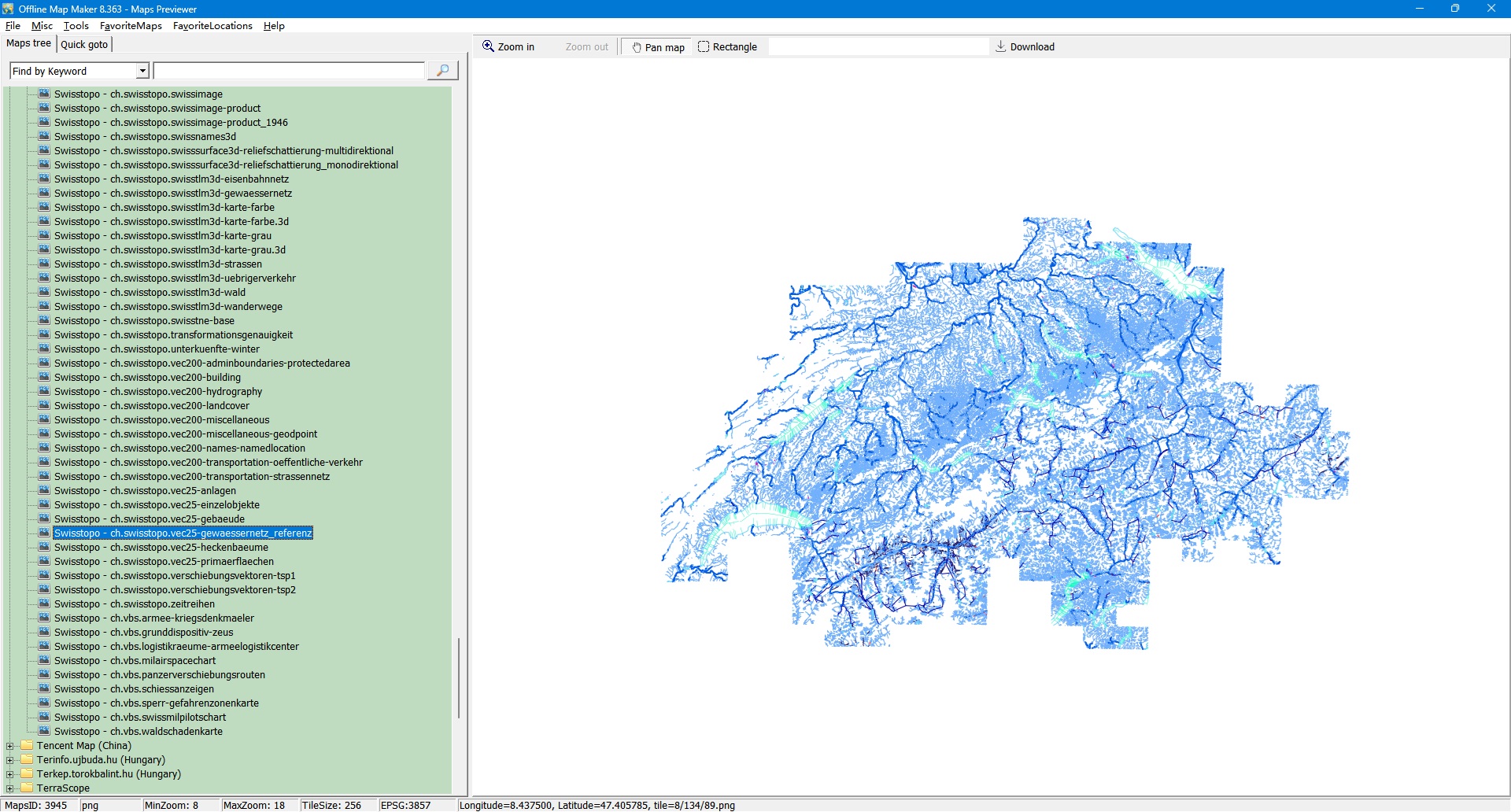Select the vec200-hydrography map entry

pyautogui.click(x=158, y=391)
